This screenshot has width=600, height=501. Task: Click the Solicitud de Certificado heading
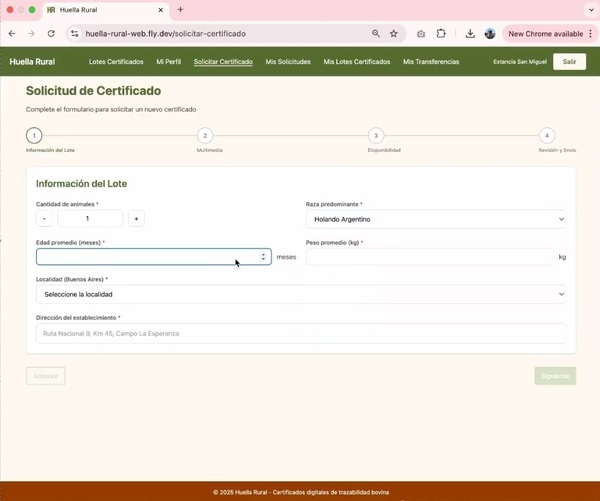tap(93, 91)
